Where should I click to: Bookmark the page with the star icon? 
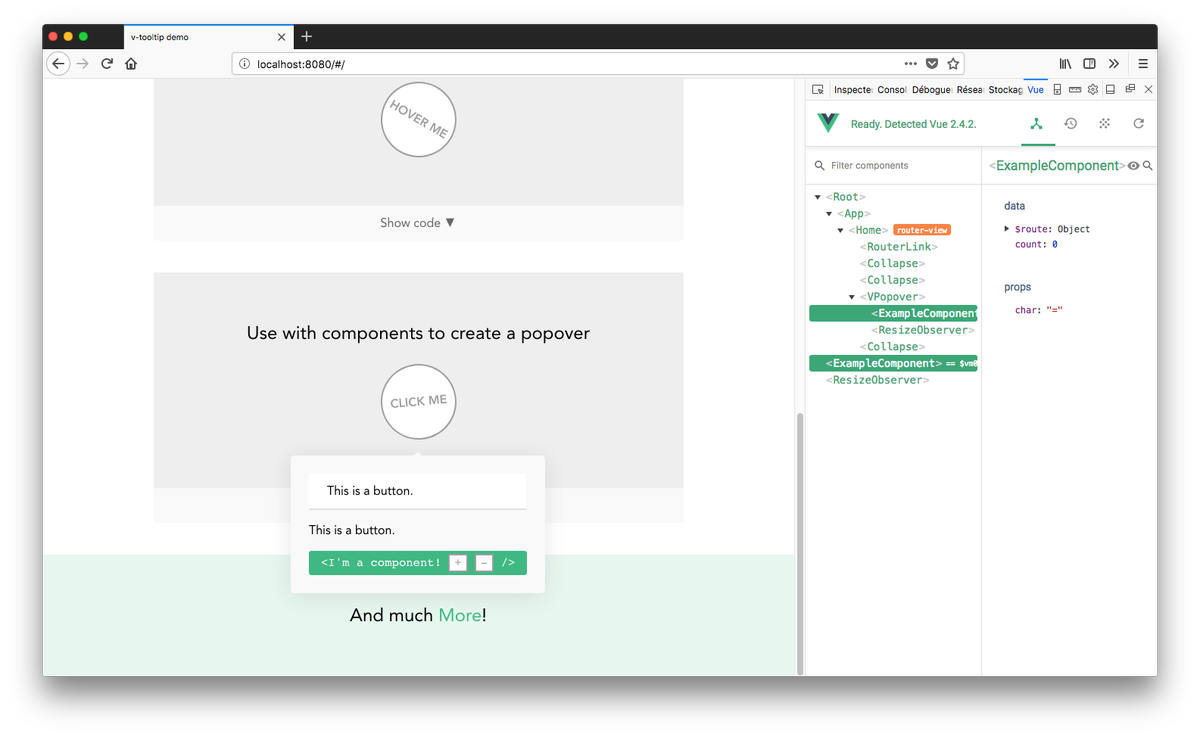pyautogui.click(x=952, y=63)
